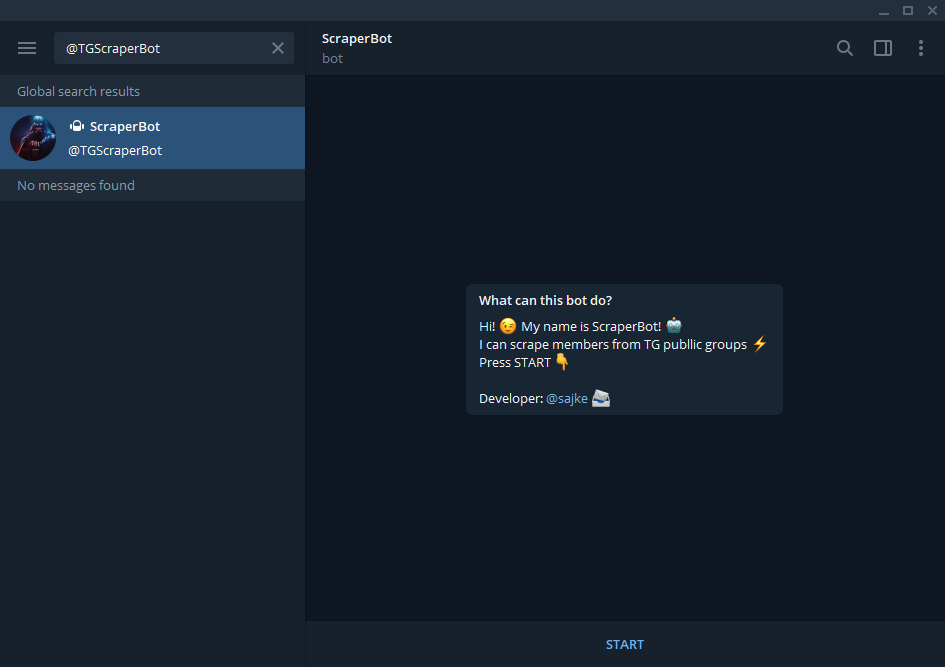The width and height of the screenshot is (945, 667).
Task: Clear the search query with the X icon
Action: 278,47
